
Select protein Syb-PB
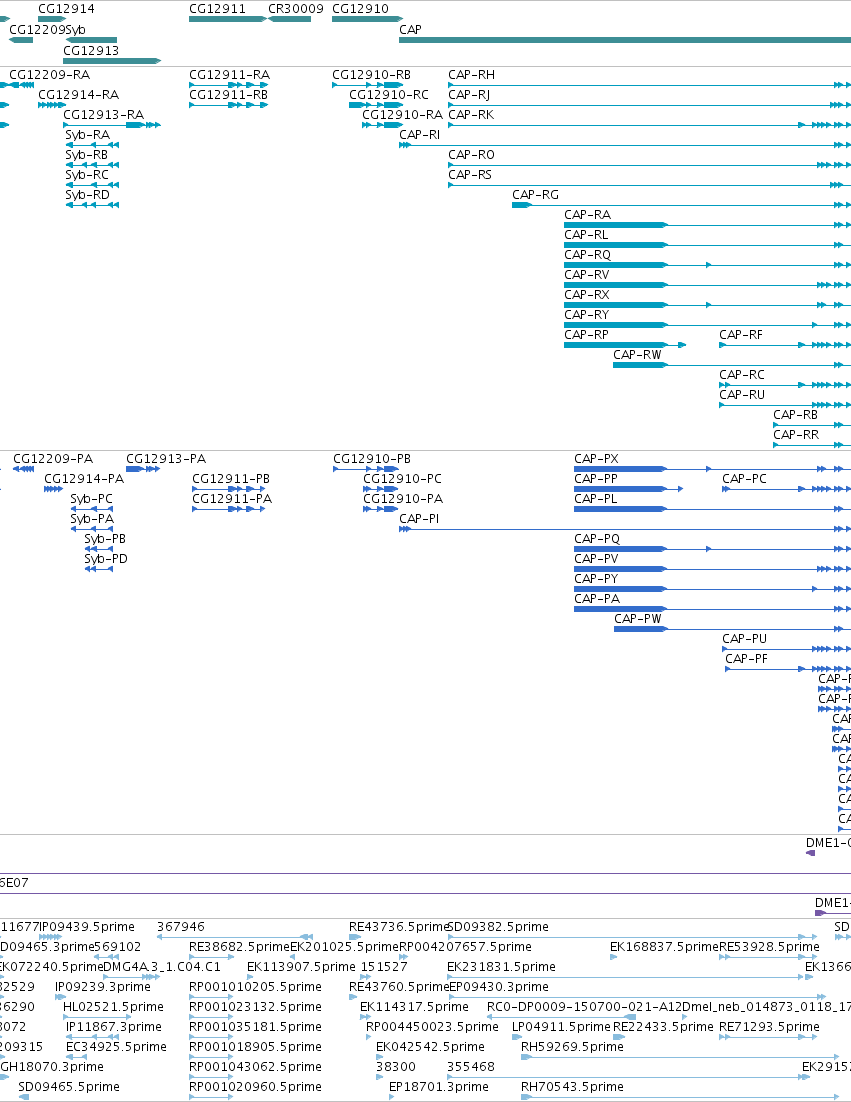click(105, 539)
